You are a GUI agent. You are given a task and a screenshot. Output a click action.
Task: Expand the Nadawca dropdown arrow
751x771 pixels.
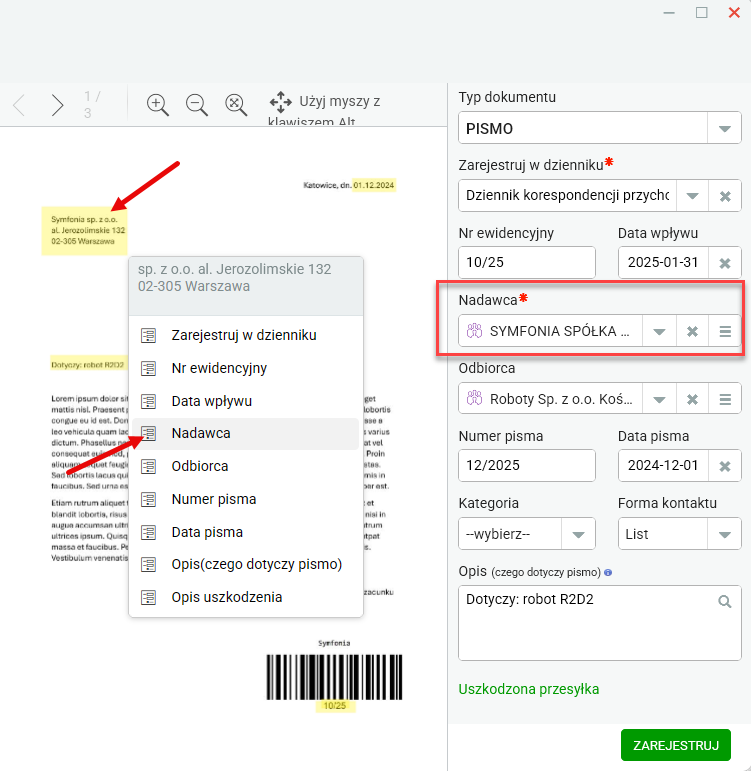click(660, 331)
